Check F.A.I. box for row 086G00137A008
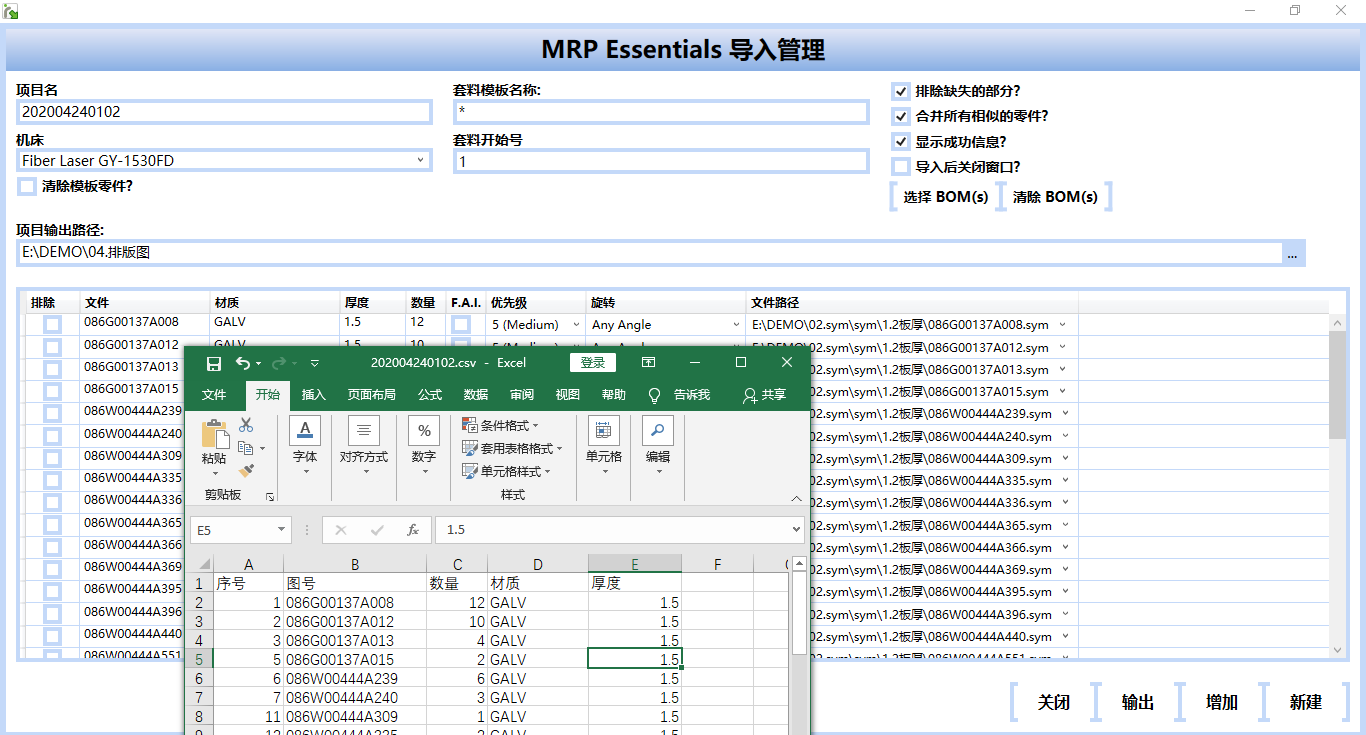Screen dimensions: 1366x735 click(x=461, y=324)
